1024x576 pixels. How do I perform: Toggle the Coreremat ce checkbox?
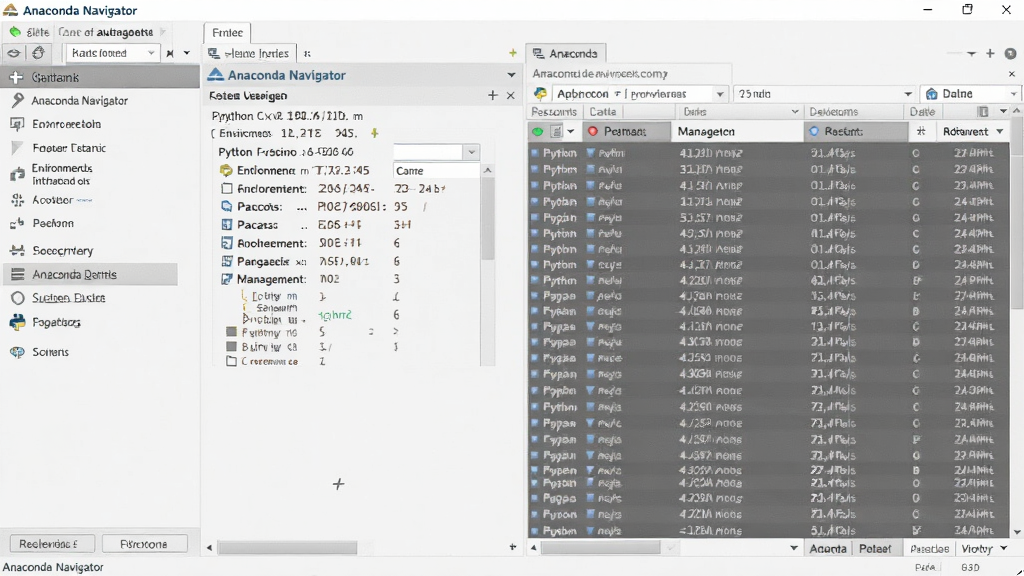231,361
